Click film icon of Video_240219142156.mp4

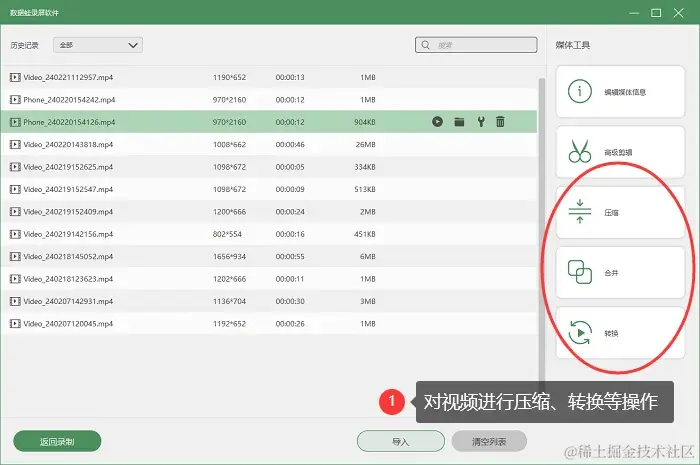pyautogui.click(x=15, y=234)
